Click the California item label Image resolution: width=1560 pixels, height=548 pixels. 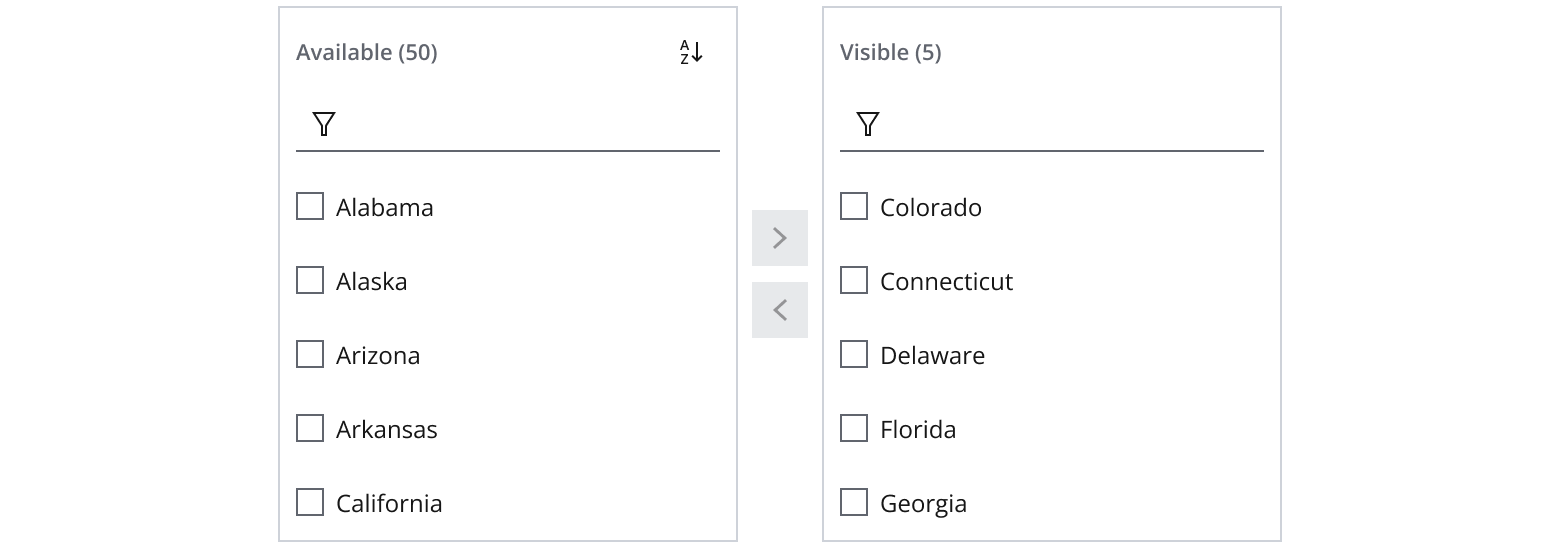pyautogui.click(x=389, y=504)
